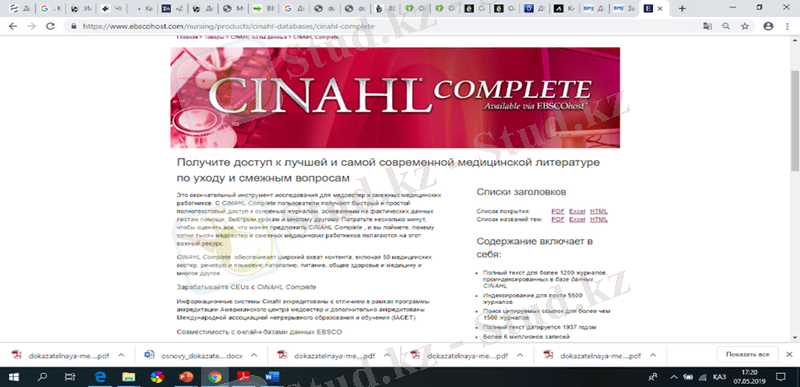Open the Chrome three-dot menu
800x387 pixels.
click(x=788, y=26)
